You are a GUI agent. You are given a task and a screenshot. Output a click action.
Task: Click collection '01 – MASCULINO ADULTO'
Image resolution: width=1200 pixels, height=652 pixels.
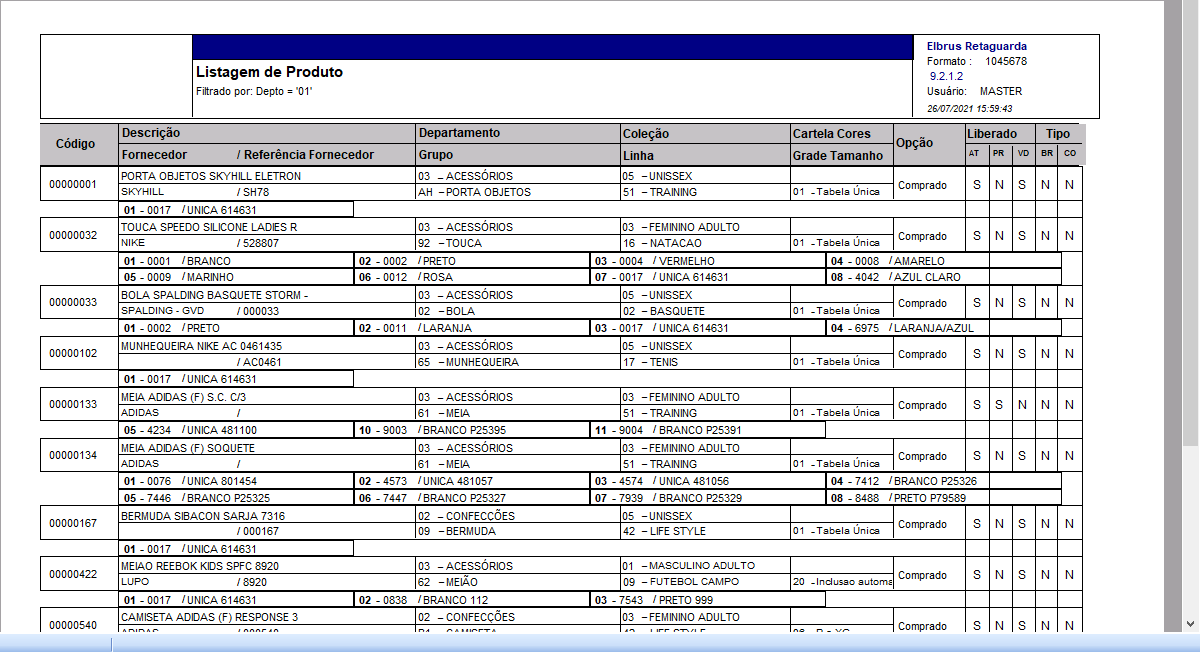(x=688, y=566)
